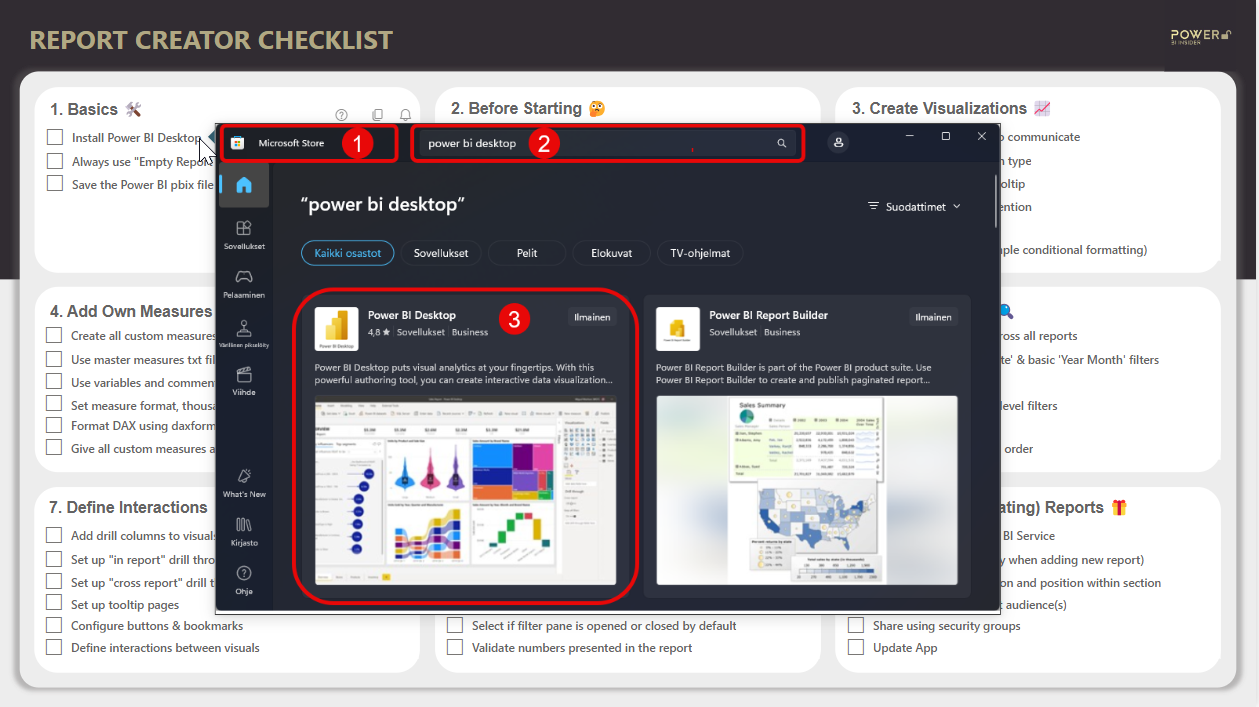Click the Microsoft Store logo icon
The height and width of the screenshot is (707, 1259).
[x=238, y=143]
